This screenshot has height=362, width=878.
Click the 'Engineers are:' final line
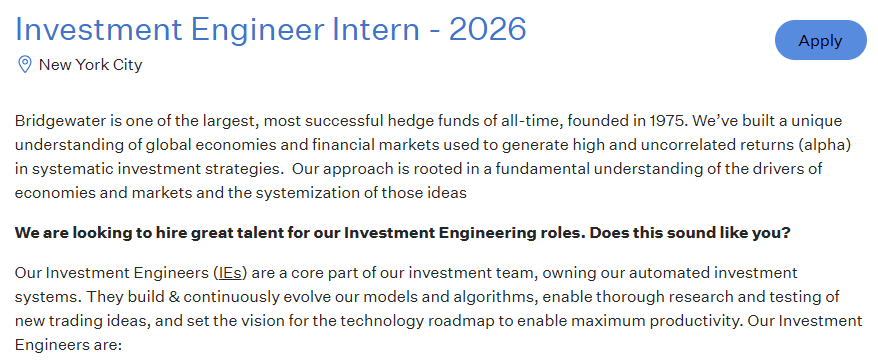click(68, 345)
